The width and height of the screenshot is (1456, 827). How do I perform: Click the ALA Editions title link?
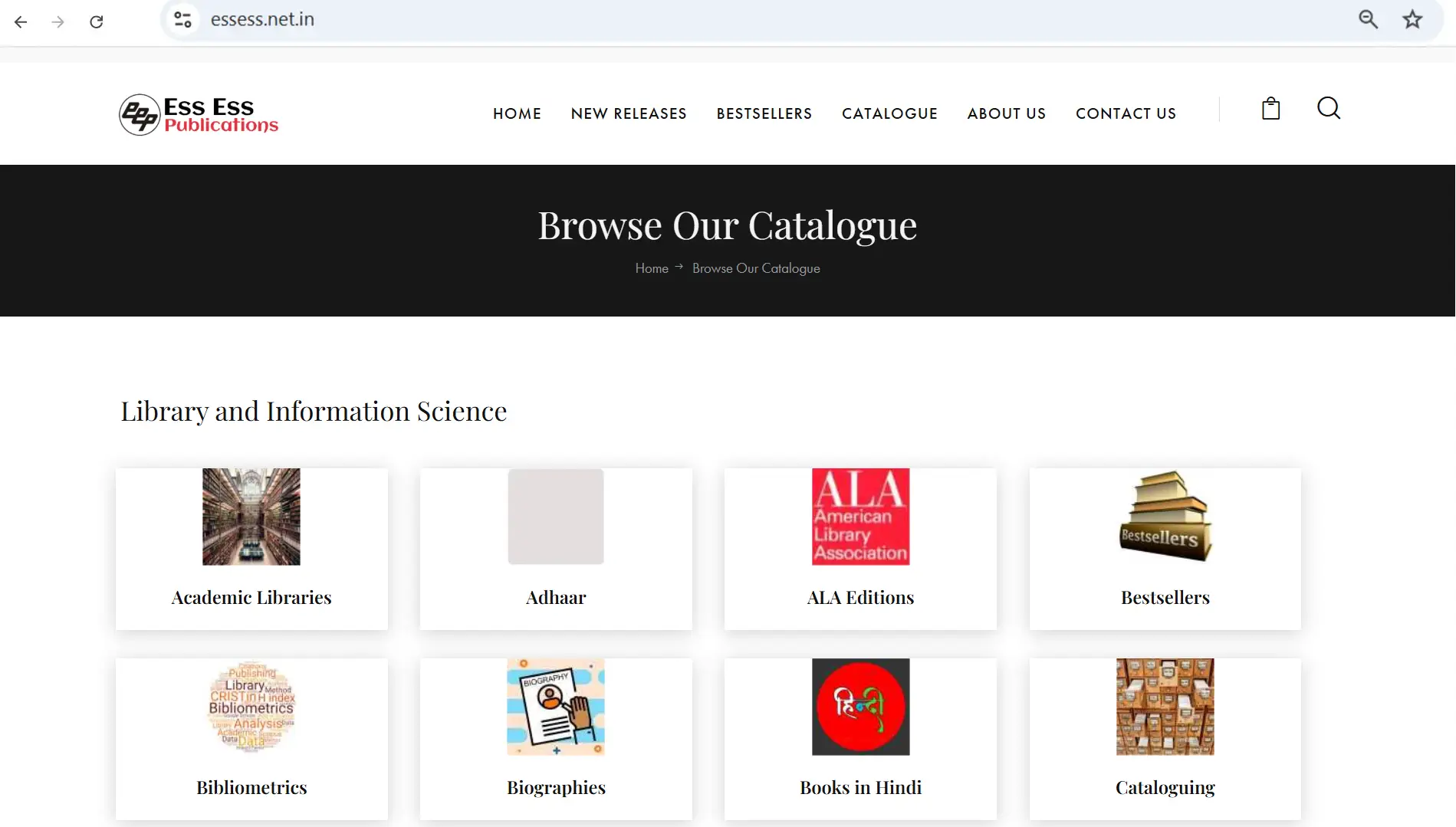pyautogui.click(x=860, y=598)
